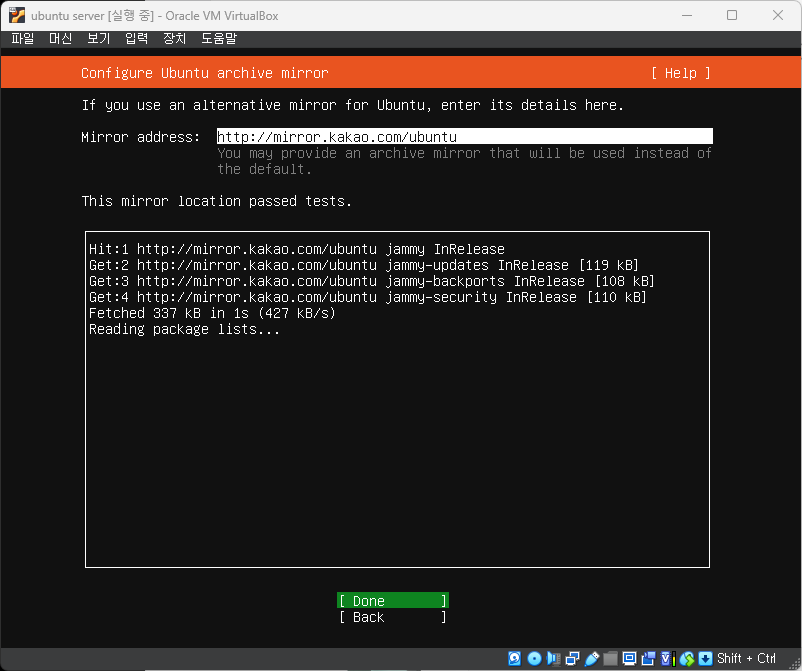Click the hard disk activity indicator icon
The width and height of the screenshot is (802, 671).
click(515, 658)
